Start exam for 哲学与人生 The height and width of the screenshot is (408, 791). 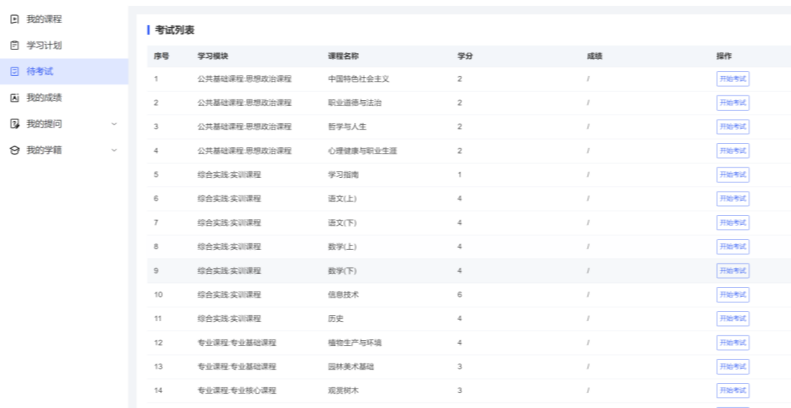coord(732,127)
